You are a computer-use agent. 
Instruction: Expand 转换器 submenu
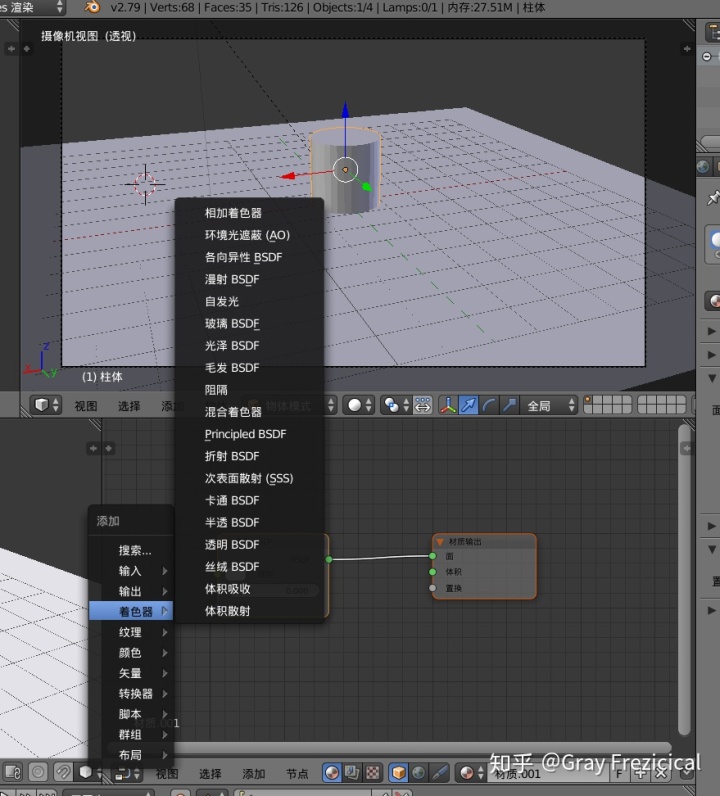[131, 693]
